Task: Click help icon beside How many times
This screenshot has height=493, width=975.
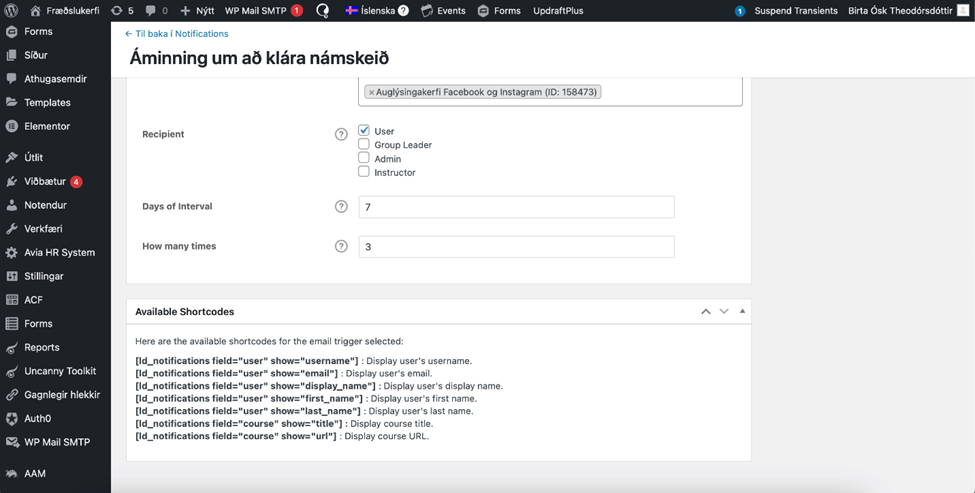Action: click(x=341, y=247)
